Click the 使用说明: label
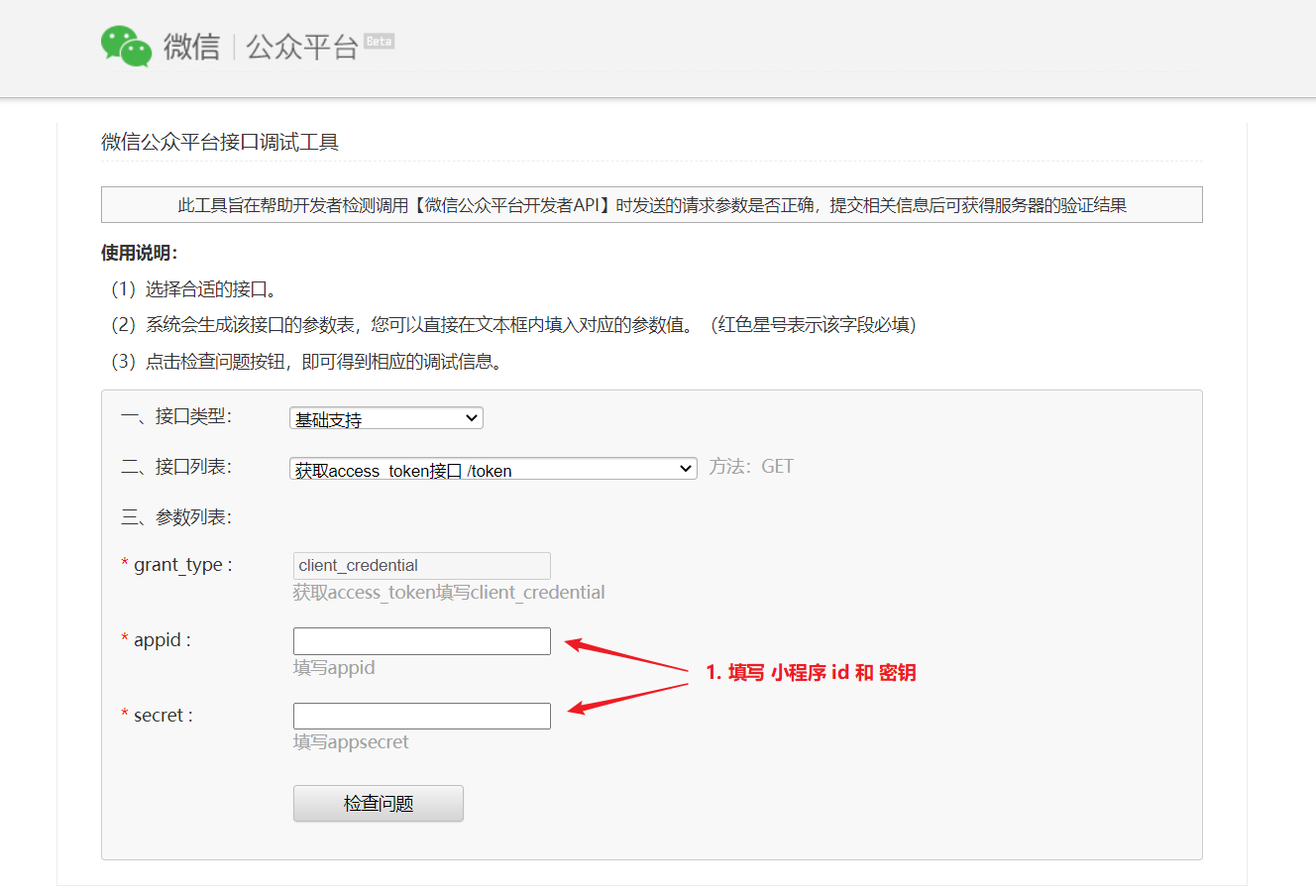The width and height of the screenshot is (1316, 896). (x=140, y=253)
